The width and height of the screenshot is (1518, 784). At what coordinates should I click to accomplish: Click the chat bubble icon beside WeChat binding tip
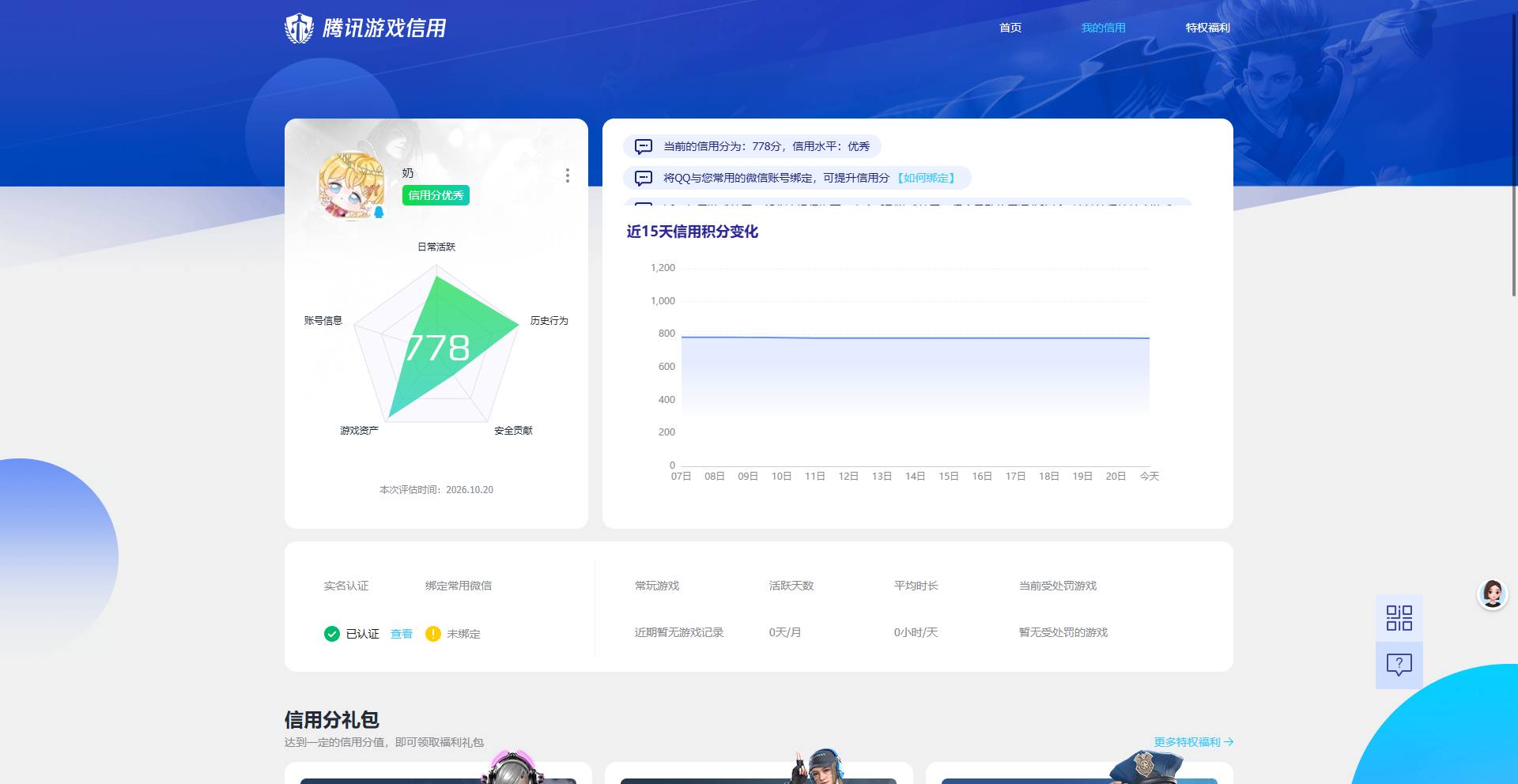[x=644, y=178]
